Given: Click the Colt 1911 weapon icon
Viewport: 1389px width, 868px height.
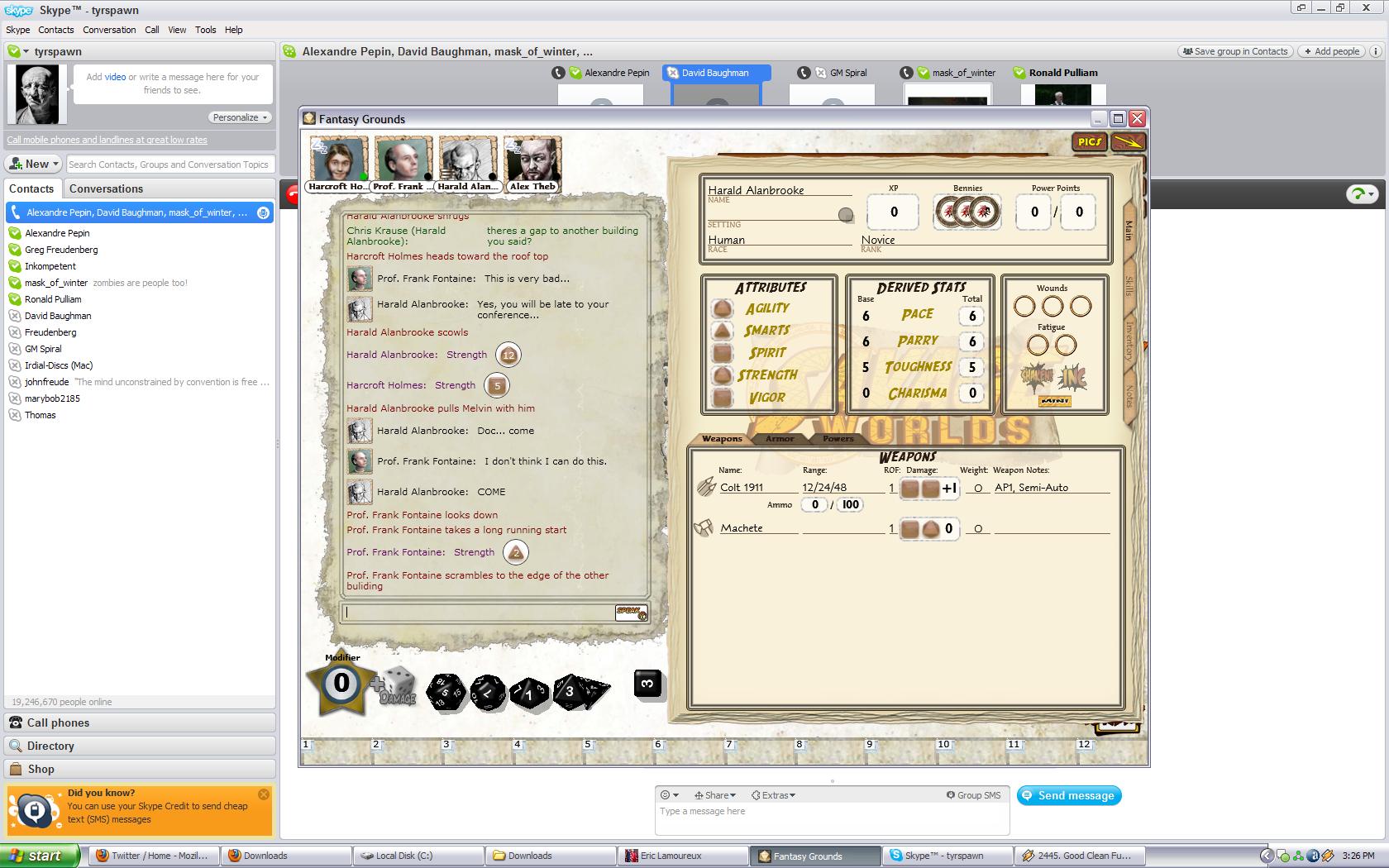Looking at the screenshot, I should 705,487.
